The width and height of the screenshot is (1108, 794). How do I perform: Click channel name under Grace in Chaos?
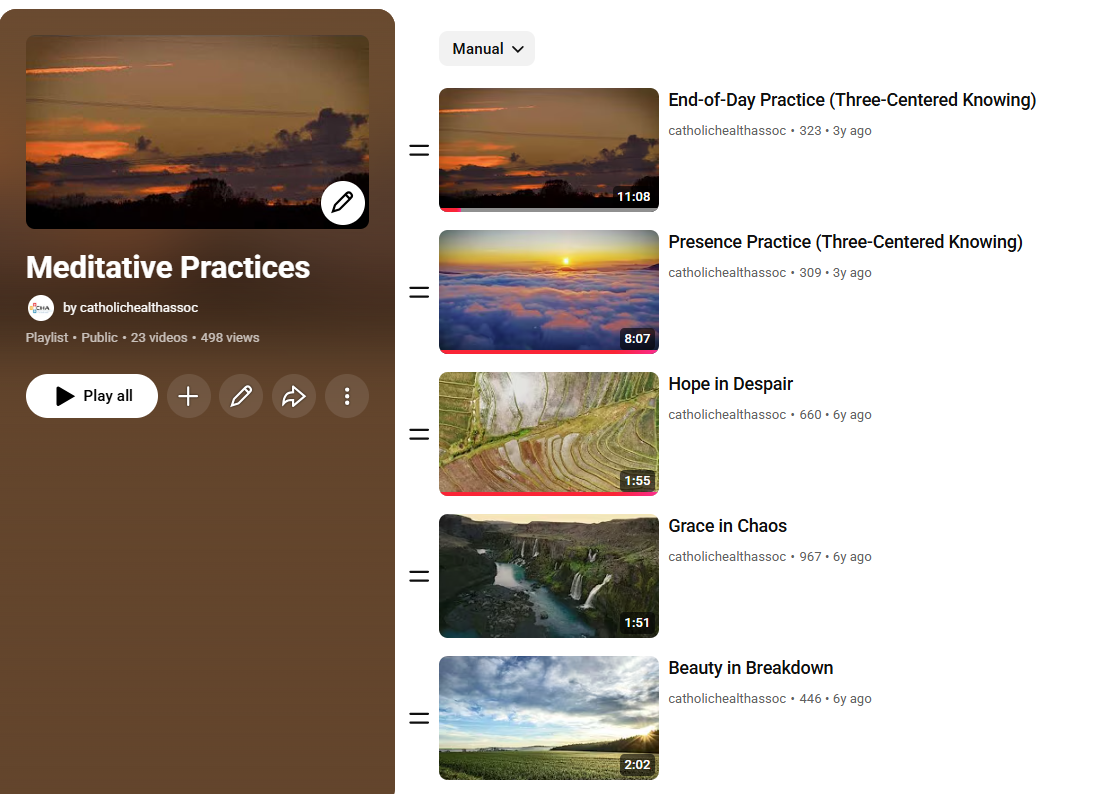click(727, 557)
